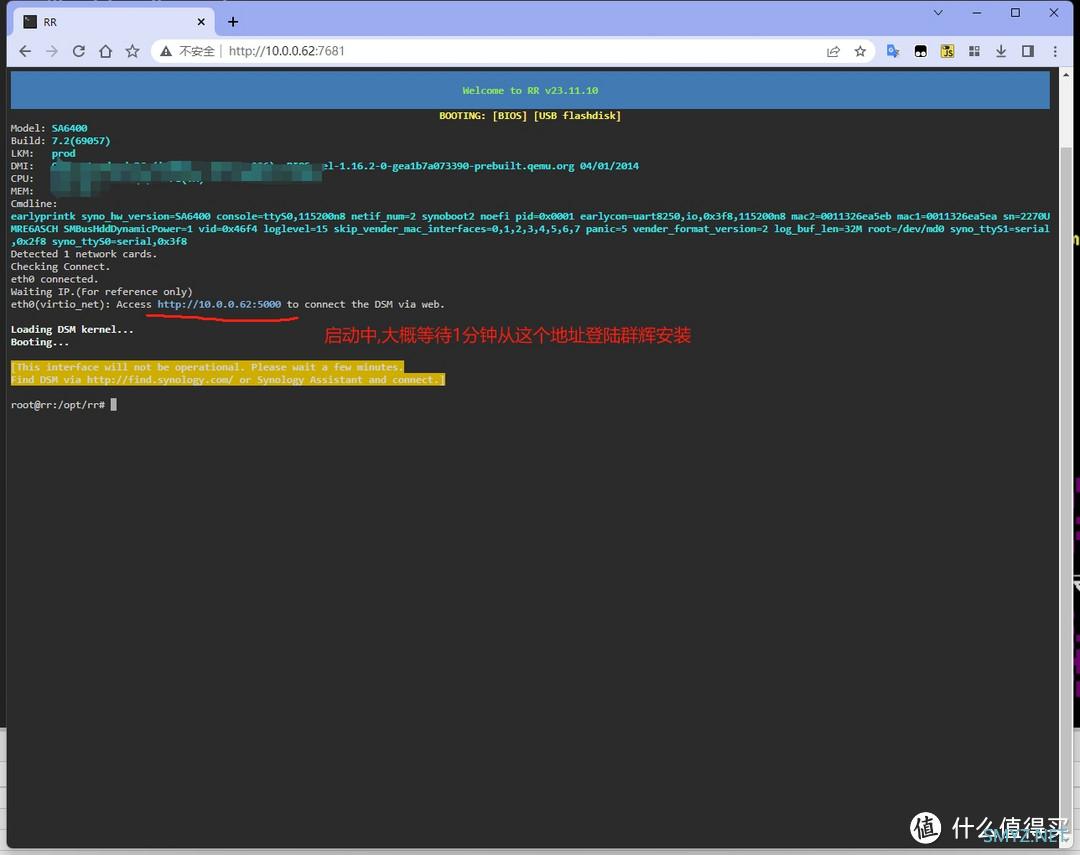This screenshot has width=1080, height=855.
Task: Click the build value 7.2(69057)
Action: [x=81, y=141]
